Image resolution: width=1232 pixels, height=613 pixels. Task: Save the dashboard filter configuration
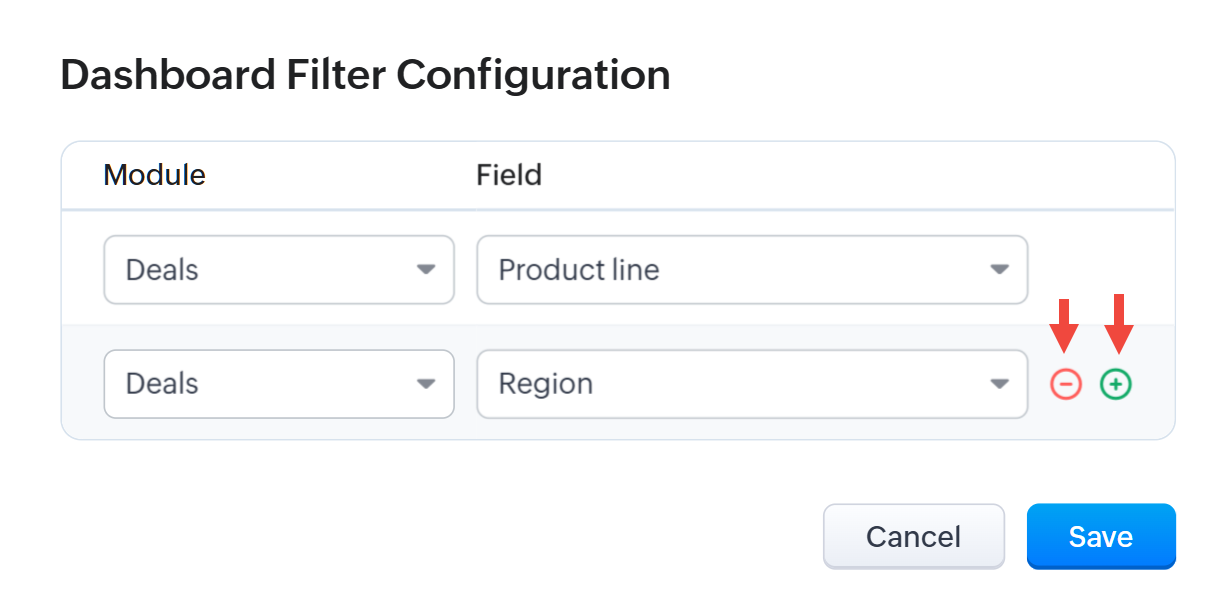[1100, 537]
